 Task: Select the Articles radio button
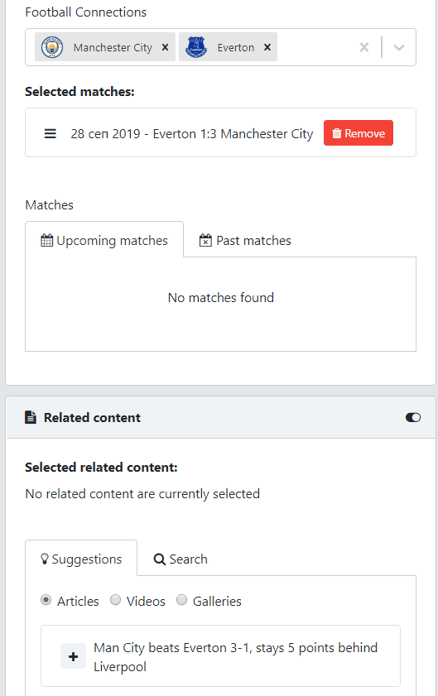[45, 600]
